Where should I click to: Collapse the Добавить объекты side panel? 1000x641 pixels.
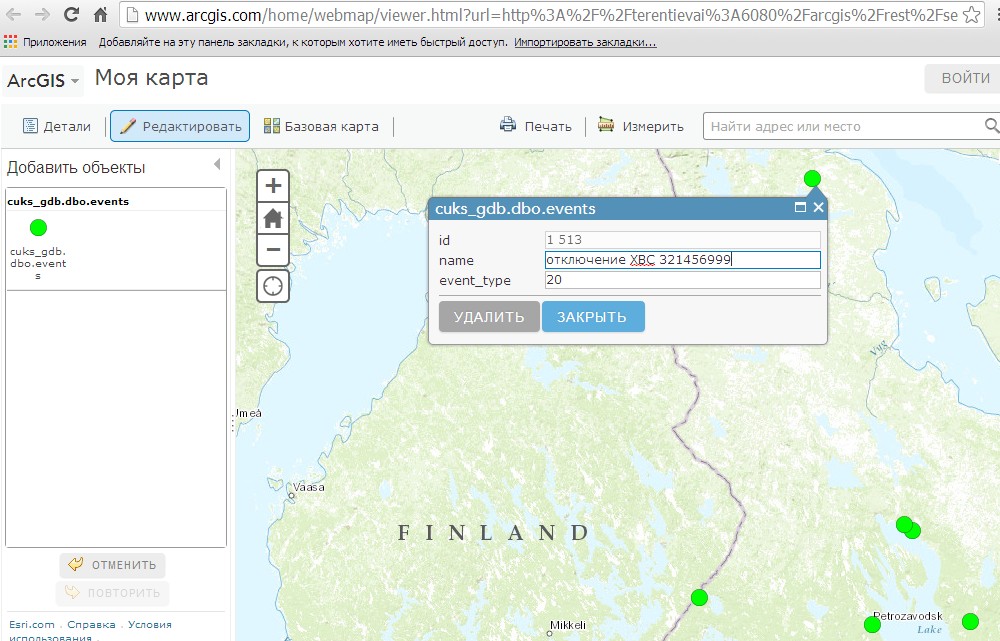coord(217,165)
